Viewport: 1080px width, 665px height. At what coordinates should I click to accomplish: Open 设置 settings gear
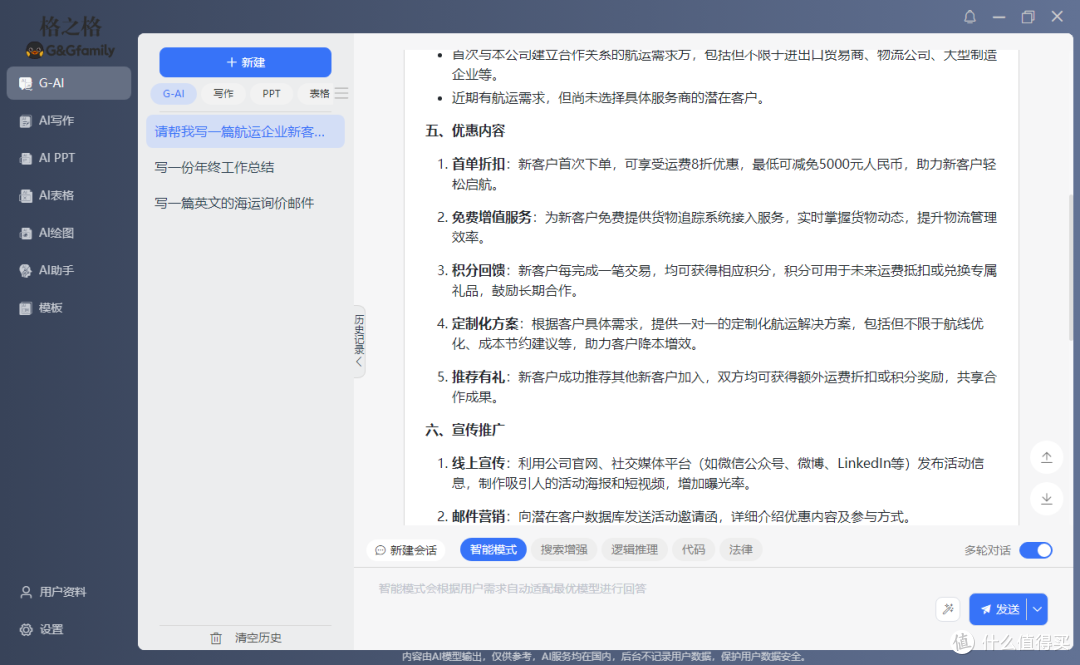(x=42, y=629)
